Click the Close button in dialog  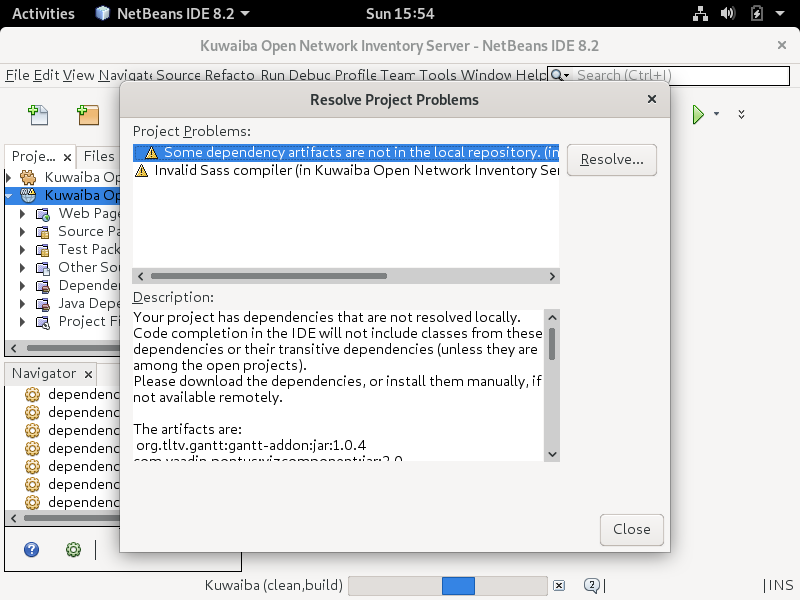pos(632,530)
